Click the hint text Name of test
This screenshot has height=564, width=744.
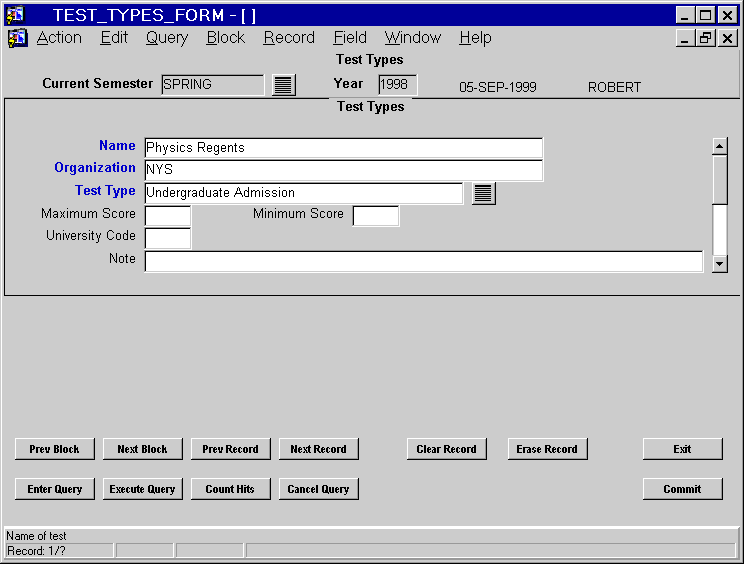click(36, 536)
